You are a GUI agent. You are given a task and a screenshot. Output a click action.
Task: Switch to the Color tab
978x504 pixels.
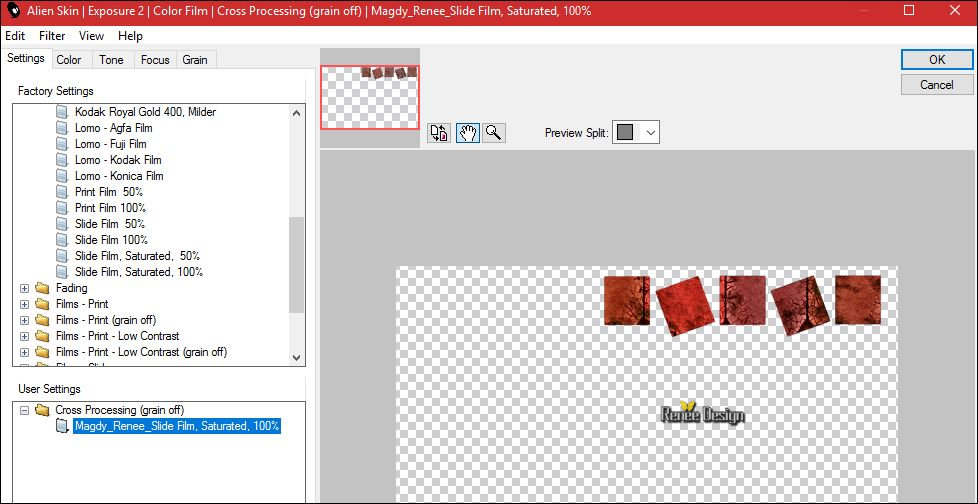pyautogui.click(x=69, y=60)
